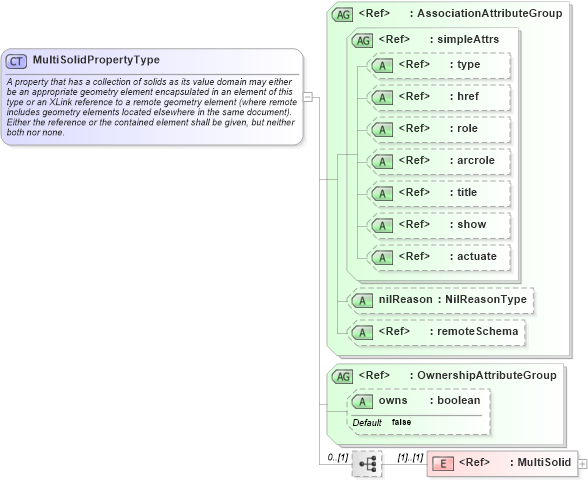The width and height of the screenshot is (588, 481).
Task: Select the remoteSchema label
Action: 477,331
